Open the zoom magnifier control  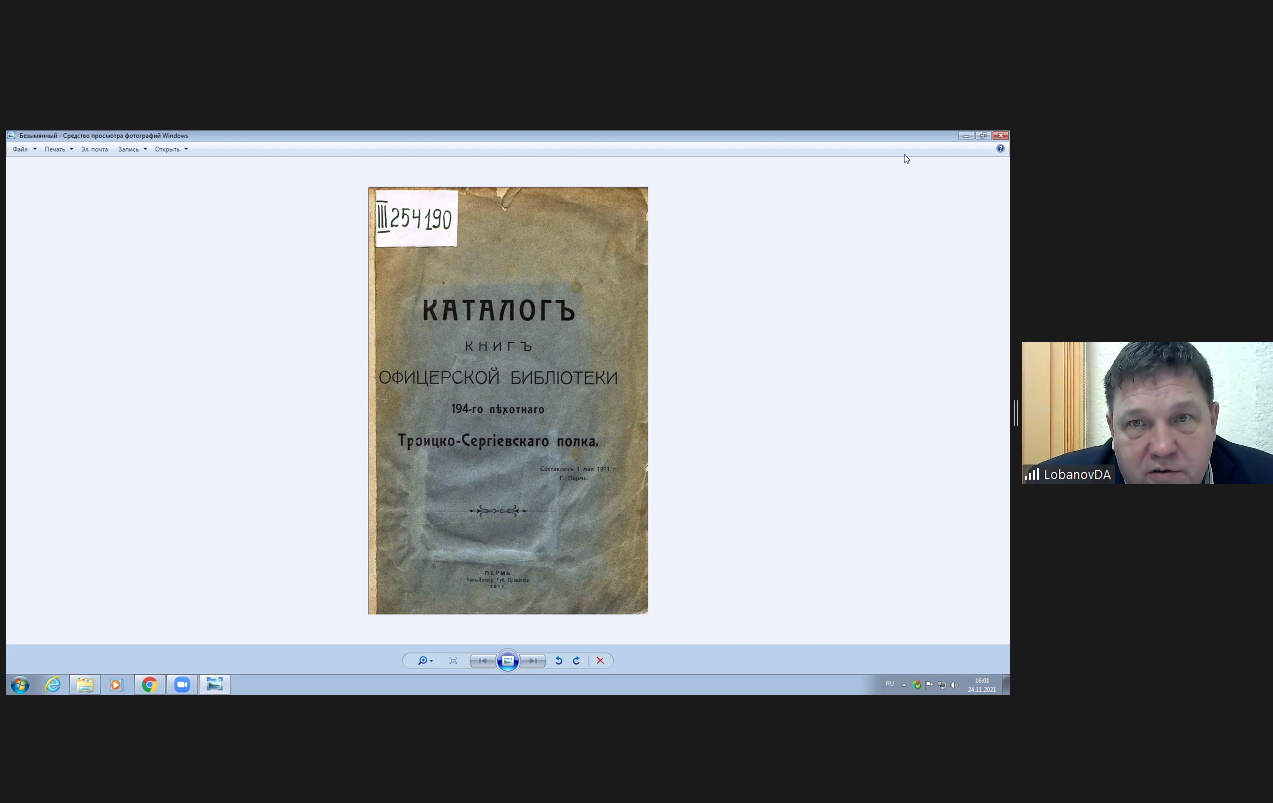424,661
